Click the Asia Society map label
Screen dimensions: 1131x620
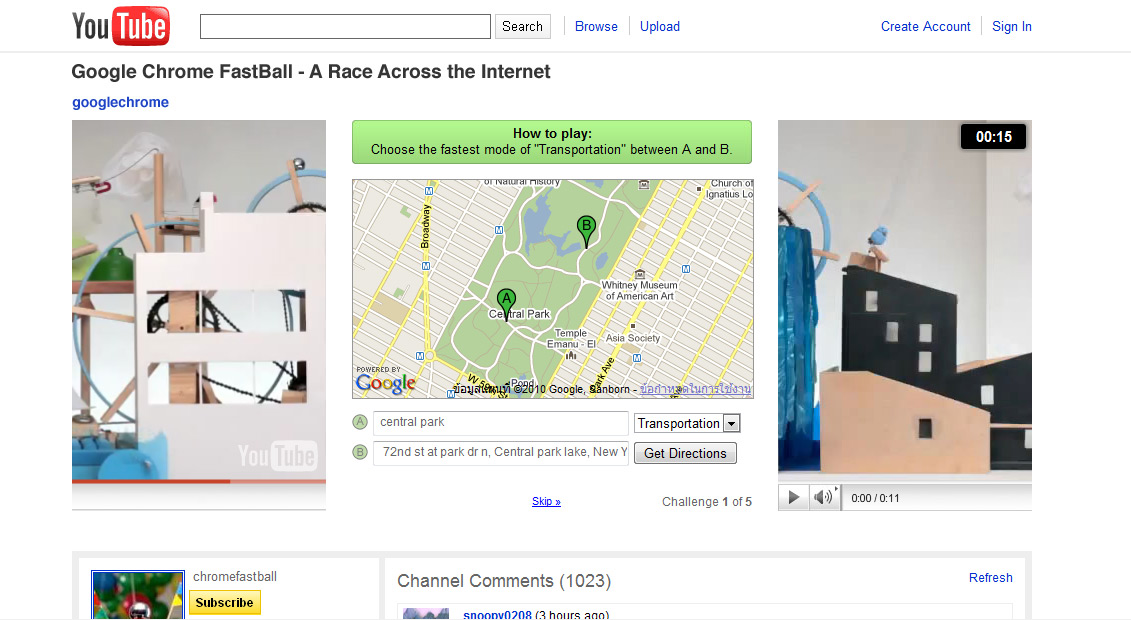[x=633, y=338]
